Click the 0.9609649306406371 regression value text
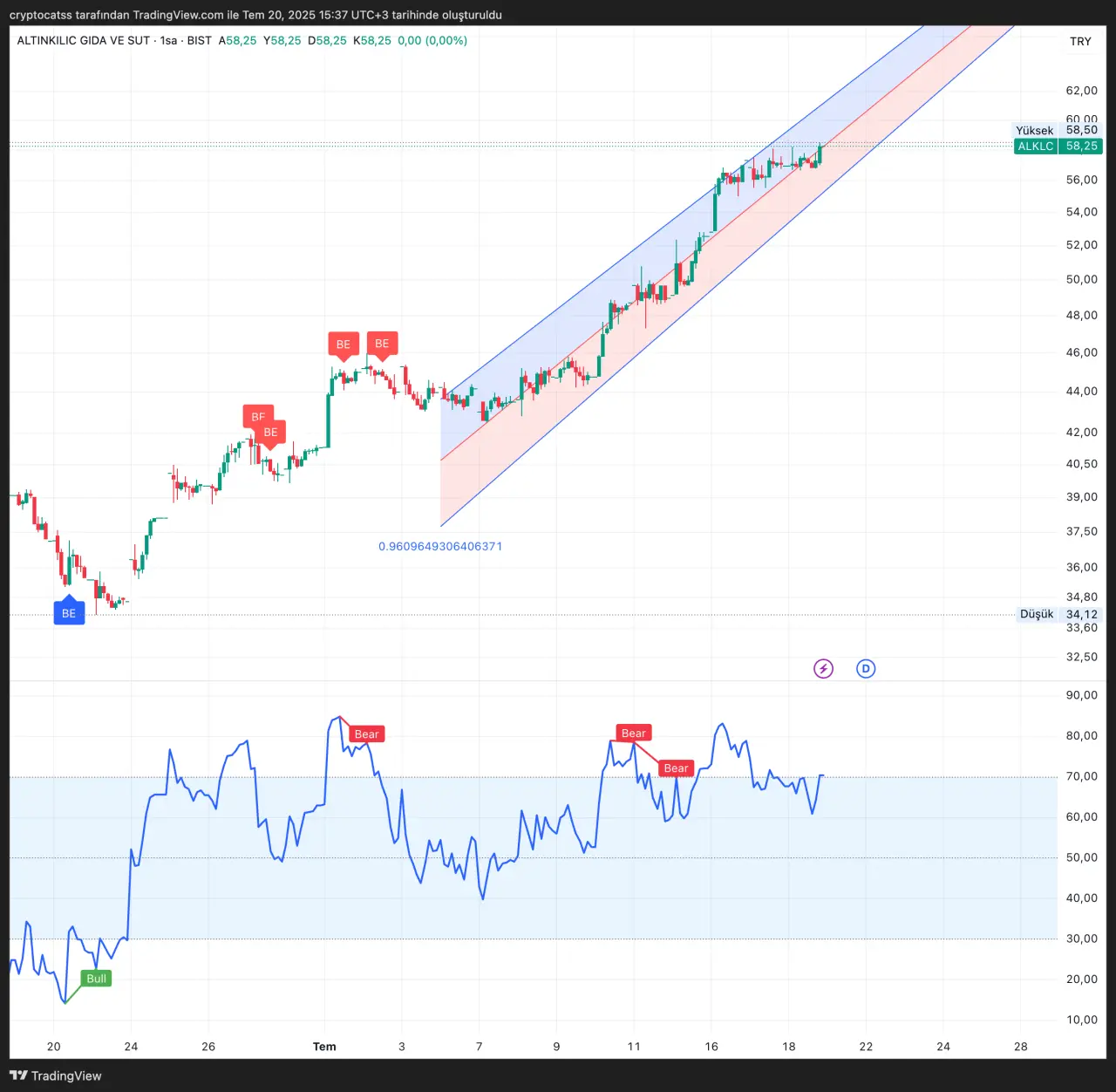 click(x=440, y=547)
